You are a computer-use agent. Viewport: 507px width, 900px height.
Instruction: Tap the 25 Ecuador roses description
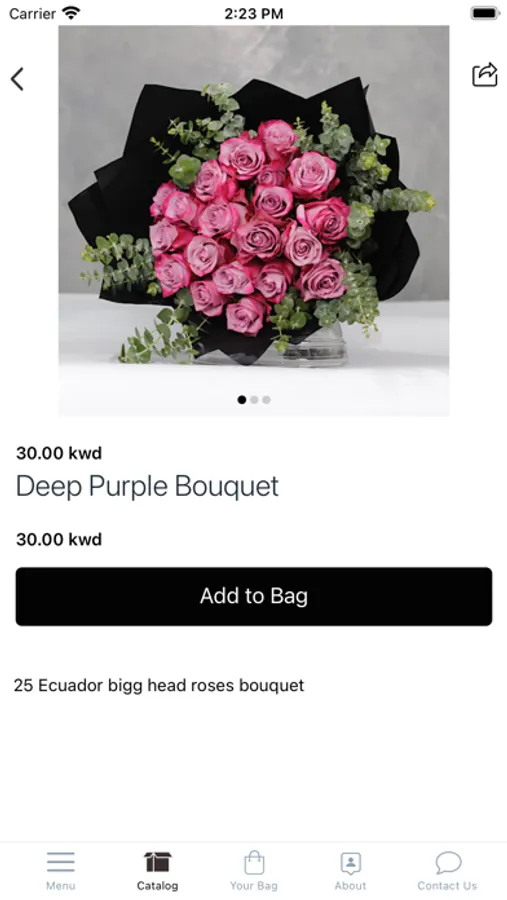159,685
